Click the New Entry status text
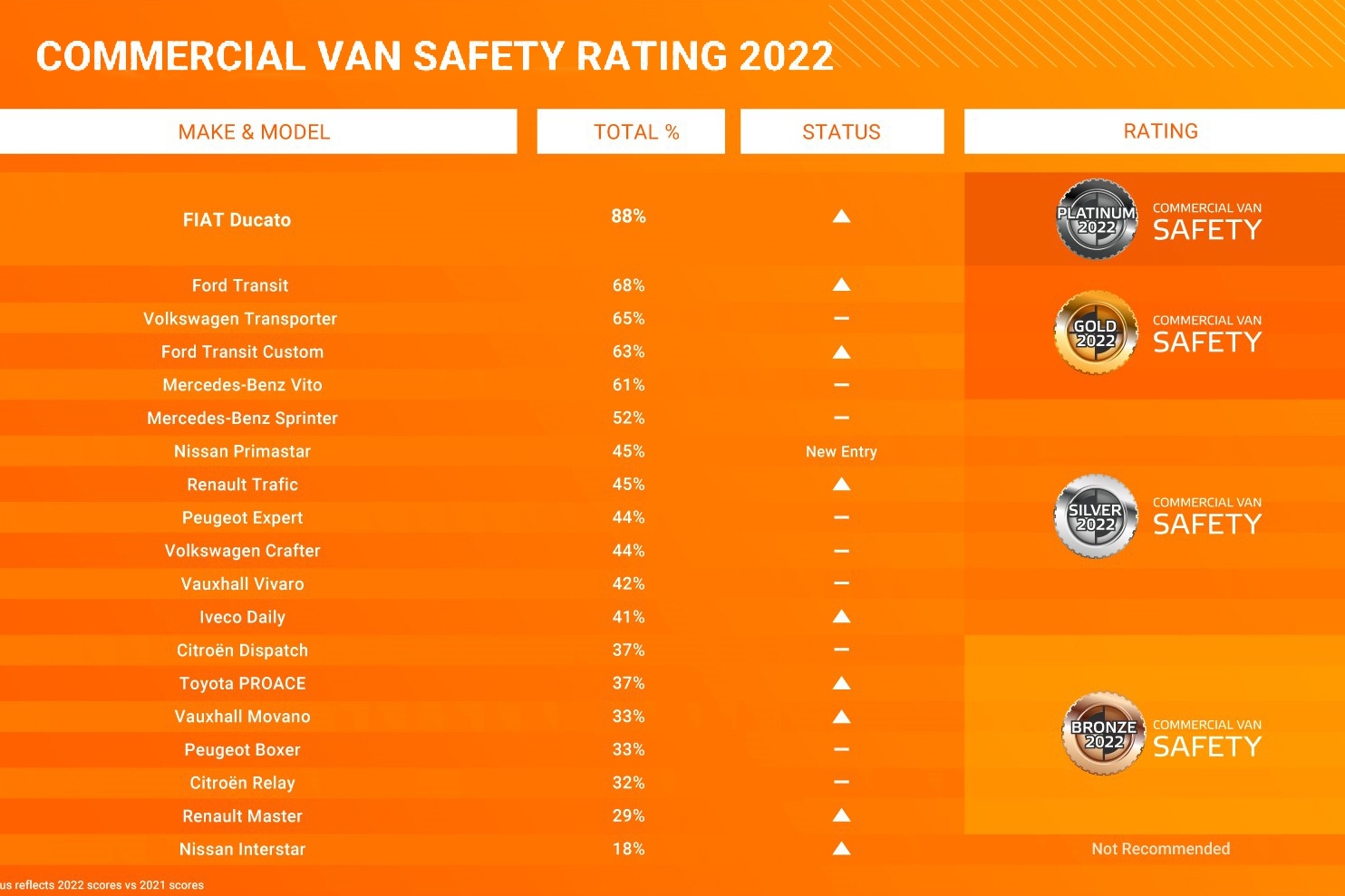Image resolution: width=1345 pixels, height=896 pixels. [841, 451]
